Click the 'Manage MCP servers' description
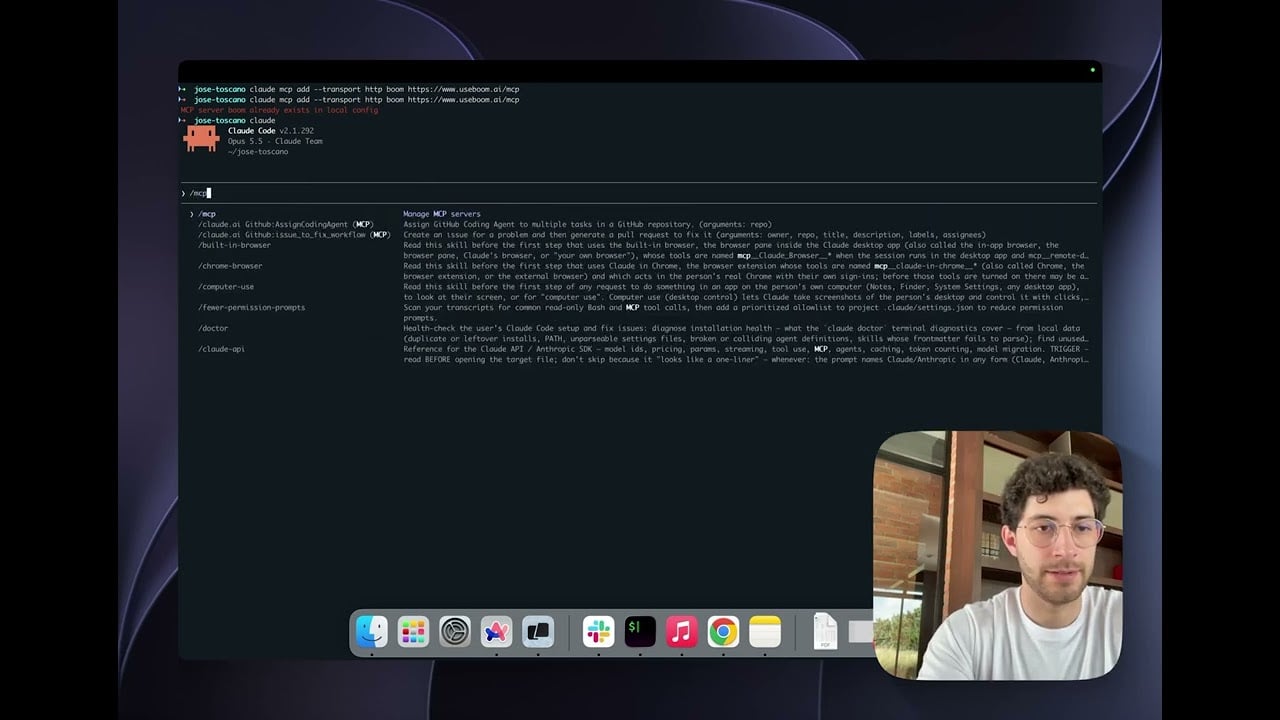The image size is (1280, 720). coord(442,214)
